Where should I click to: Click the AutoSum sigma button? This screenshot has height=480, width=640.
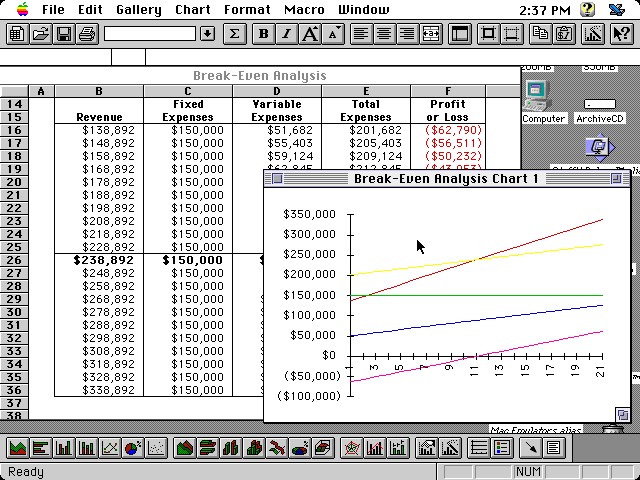[x=234, y=34]
